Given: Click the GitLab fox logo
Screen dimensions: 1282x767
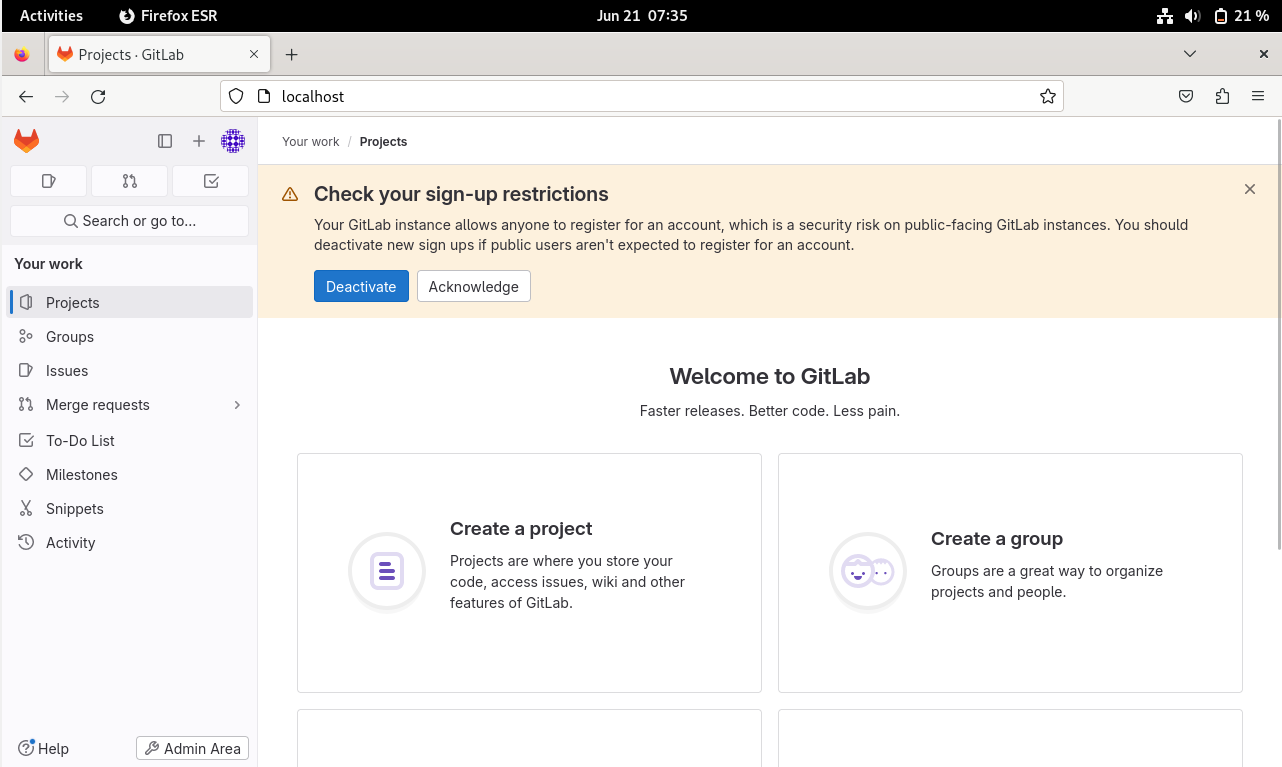Looking at the screenshot, I should [x=26, y=141].
